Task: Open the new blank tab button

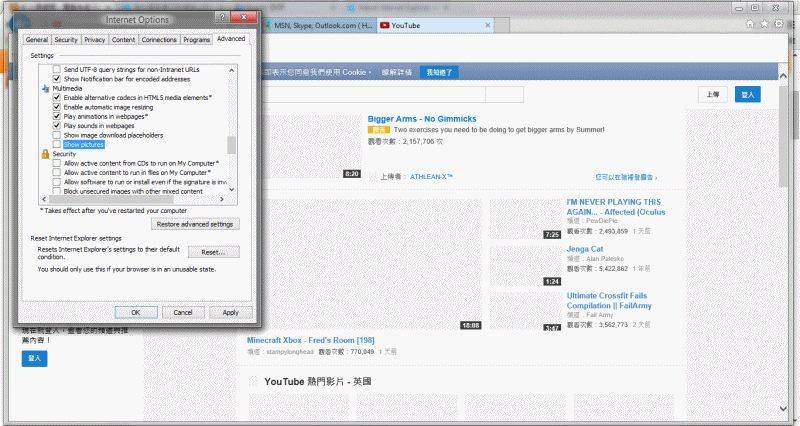Action: tap(502, 26)
